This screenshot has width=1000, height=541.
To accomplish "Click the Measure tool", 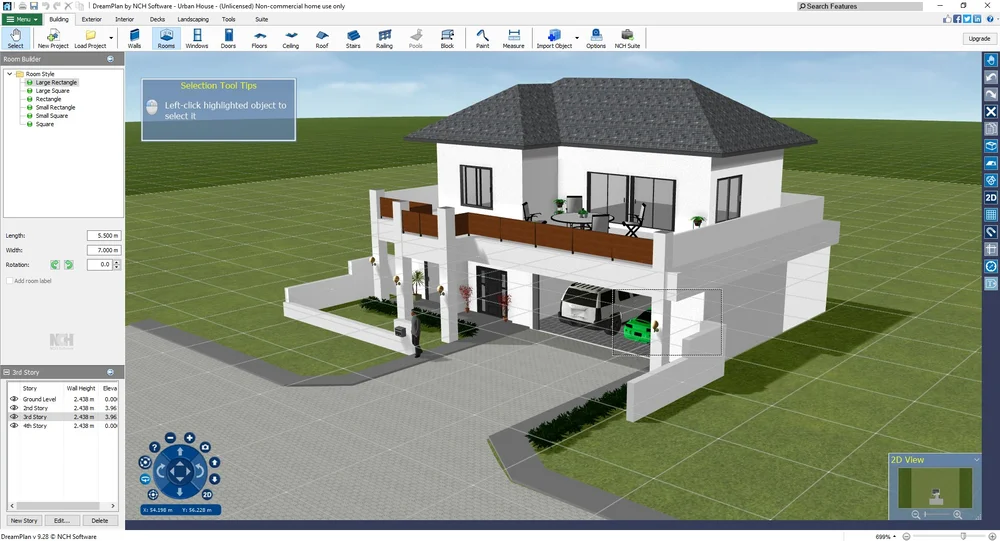I will coord(513,39).
